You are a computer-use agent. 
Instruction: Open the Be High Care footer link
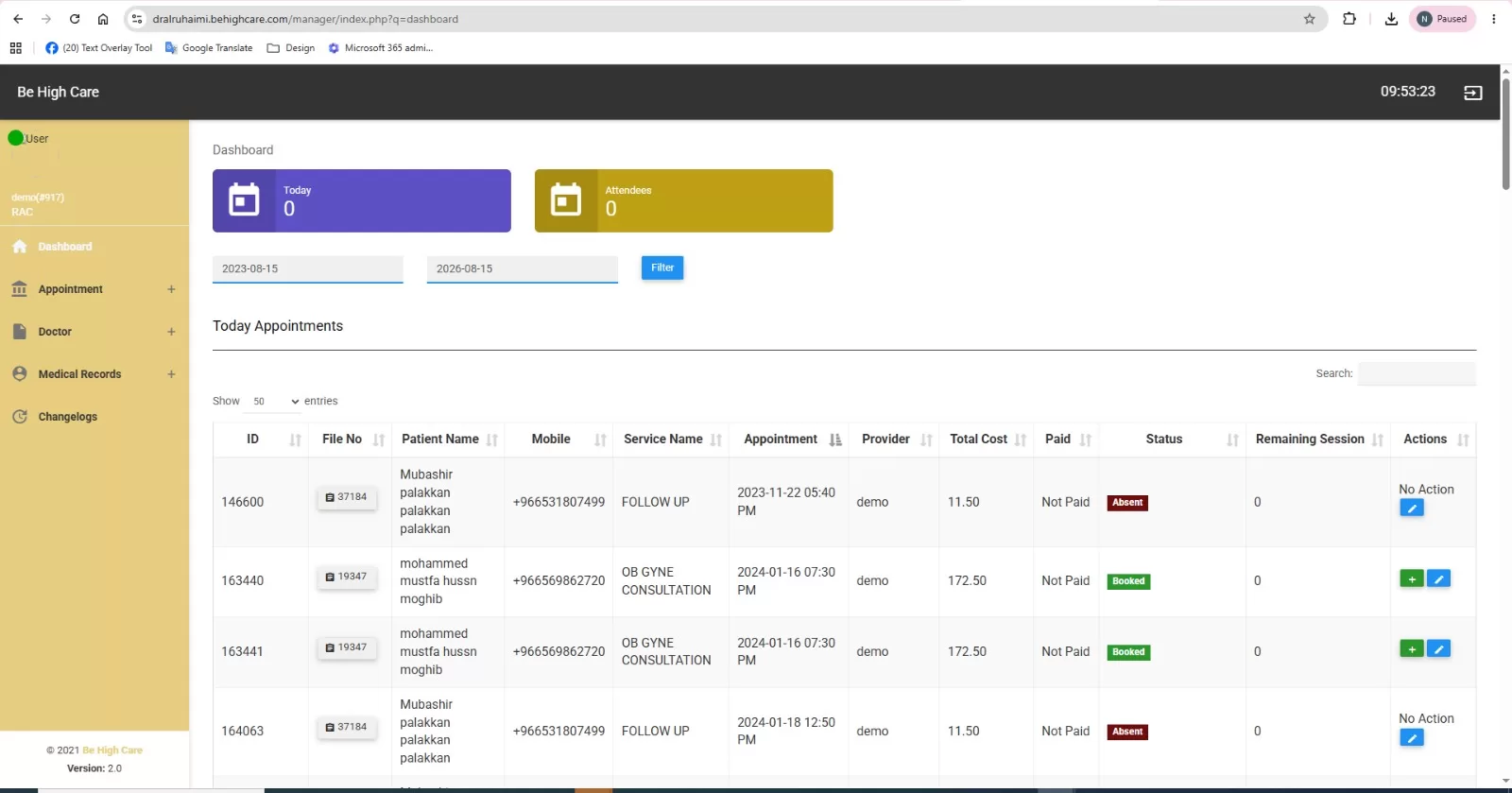(x=112, y=750)
